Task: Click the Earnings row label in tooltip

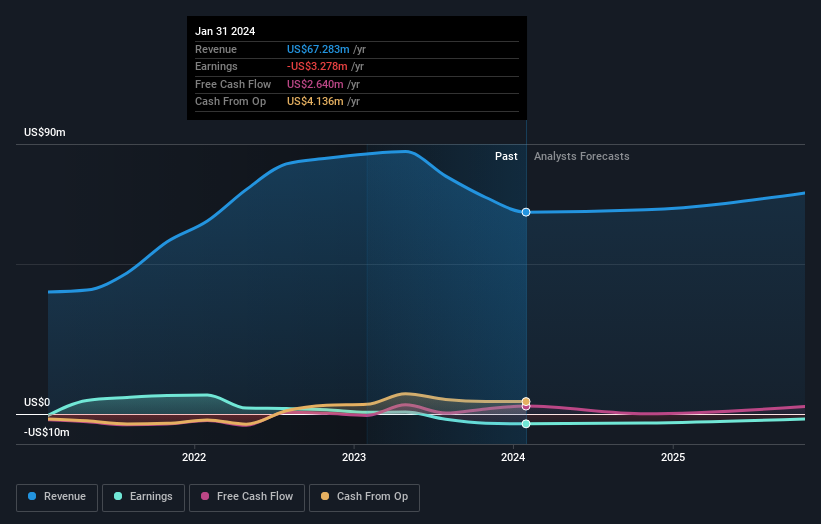Action: pyautogui.click(x=216, y=66)
